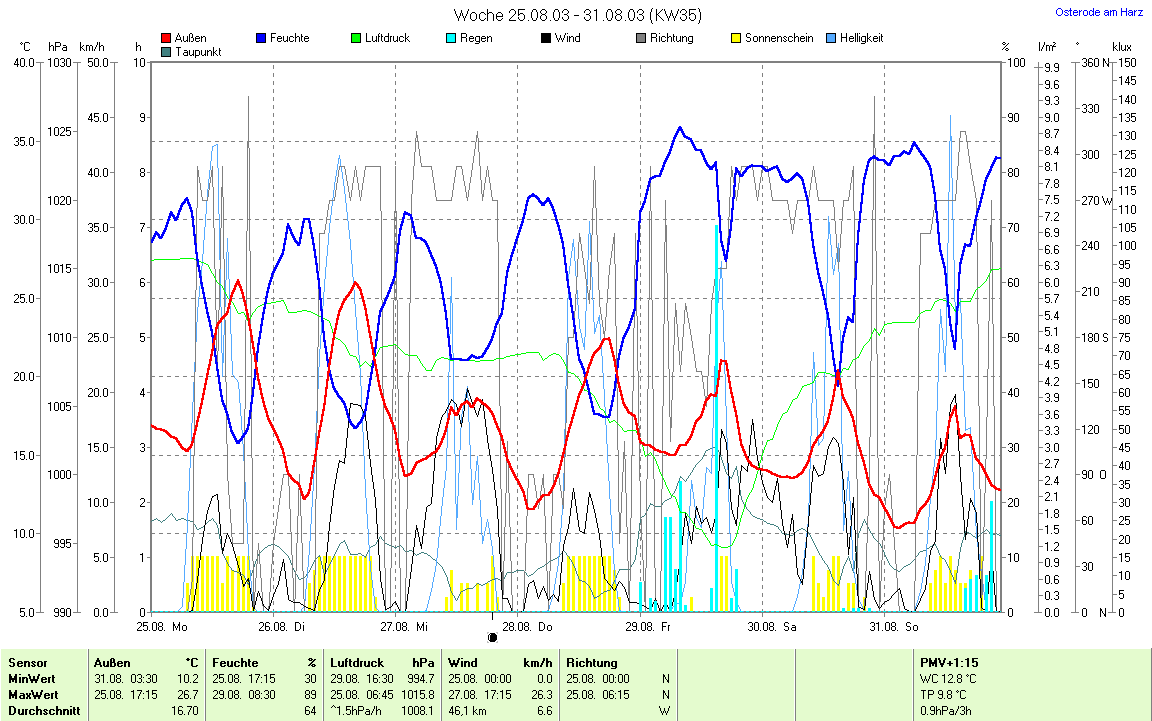The width and height of the screenshot is (1152, 721).
Task: Click the blue Feuchte legend swatch
Action: click(x=262, y=39)
